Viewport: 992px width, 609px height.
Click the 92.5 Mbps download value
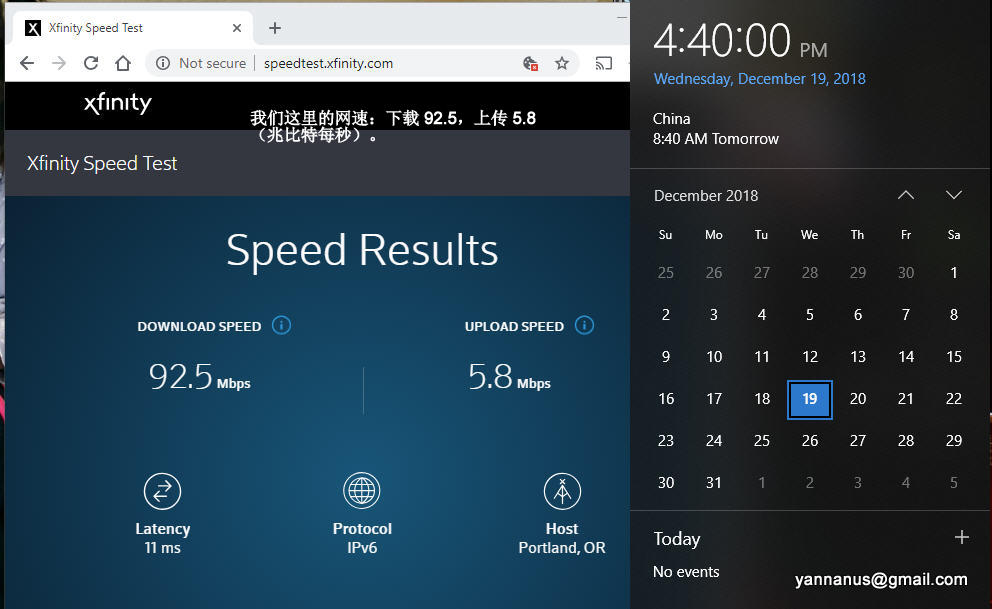click(x=199, y=376)
